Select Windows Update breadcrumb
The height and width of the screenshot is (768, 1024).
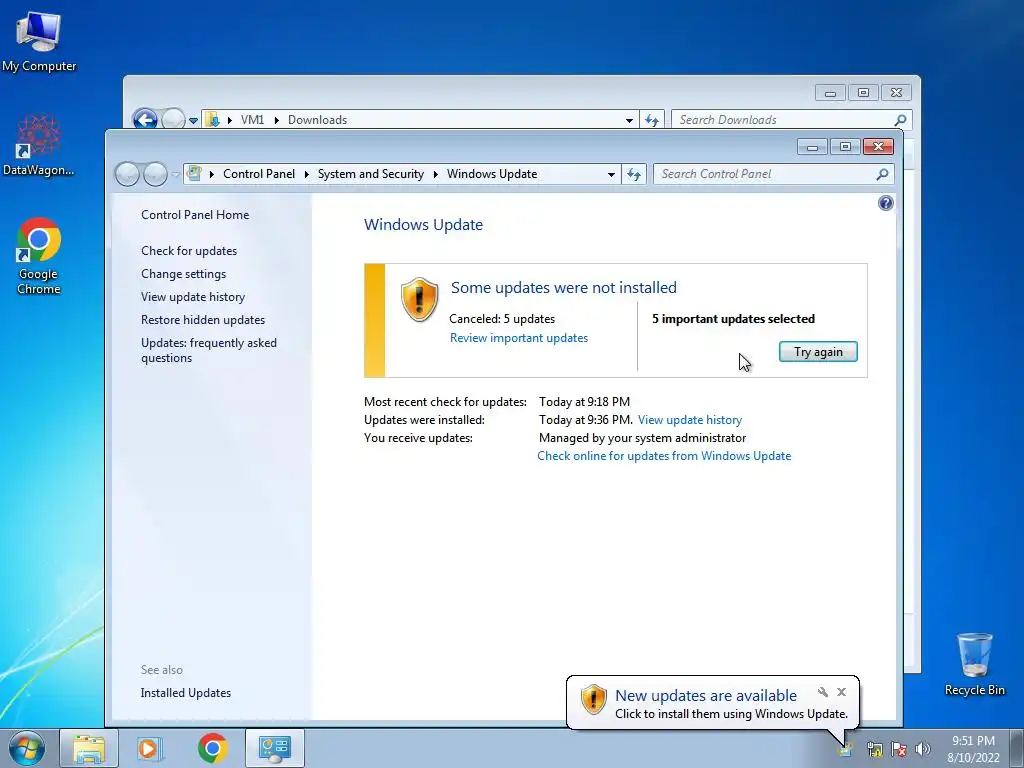pos(492,174)
